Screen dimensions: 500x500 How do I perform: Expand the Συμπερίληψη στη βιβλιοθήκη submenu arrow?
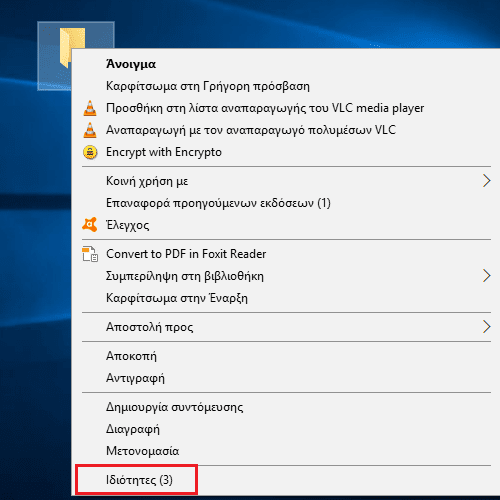[487, 276]
